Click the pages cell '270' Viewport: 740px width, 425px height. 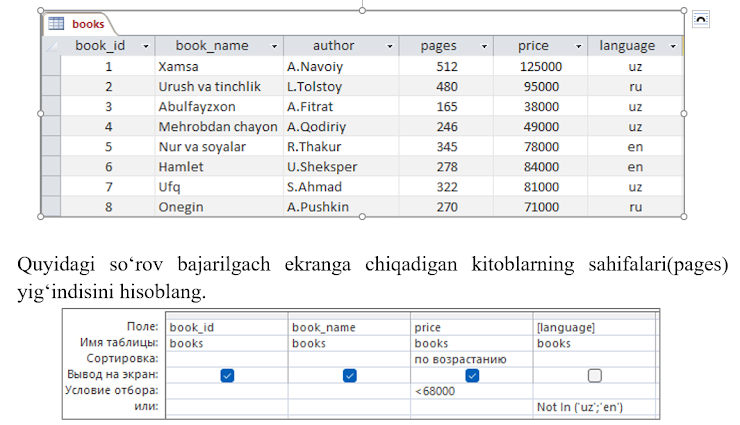446,207
